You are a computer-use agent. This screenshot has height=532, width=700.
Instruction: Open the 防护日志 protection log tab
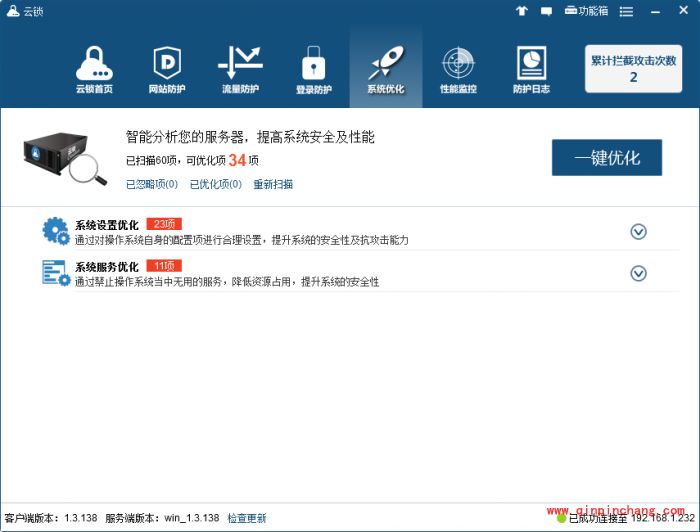click(x=531, y=70)
